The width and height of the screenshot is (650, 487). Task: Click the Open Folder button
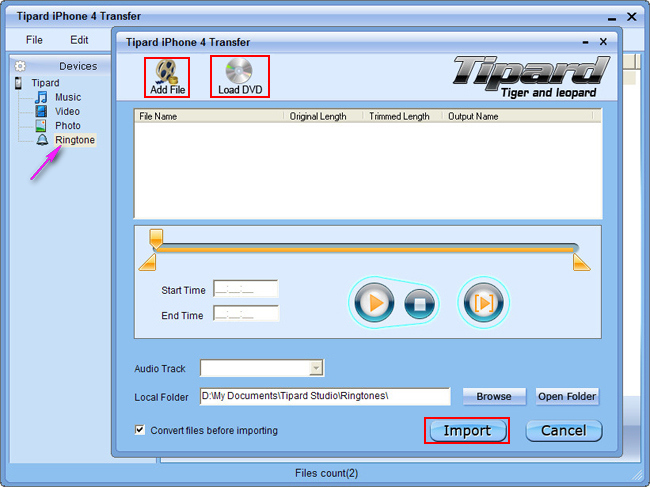pyautogui.click(x=567, y=397)
